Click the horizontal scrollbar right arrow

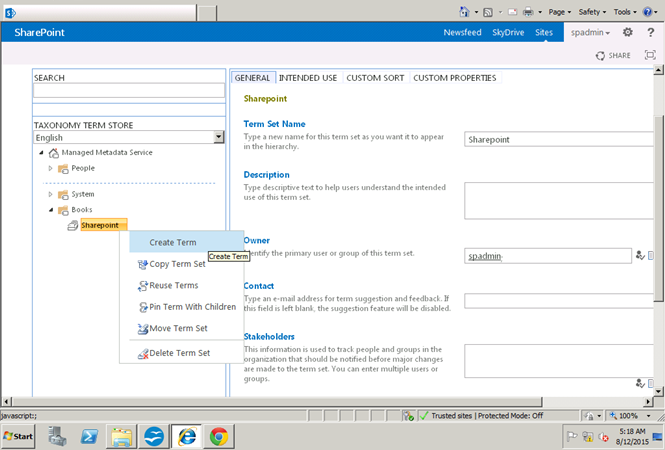coord(648,401)
